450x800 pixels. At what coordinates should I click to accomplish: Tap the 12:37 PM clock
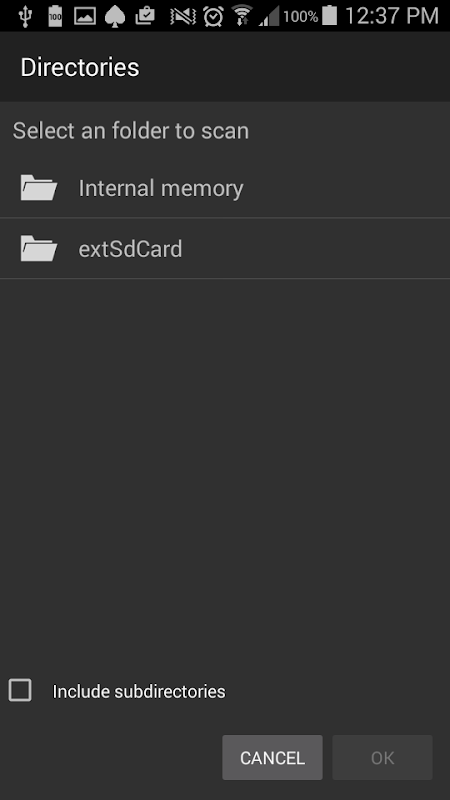click(392, 16)
